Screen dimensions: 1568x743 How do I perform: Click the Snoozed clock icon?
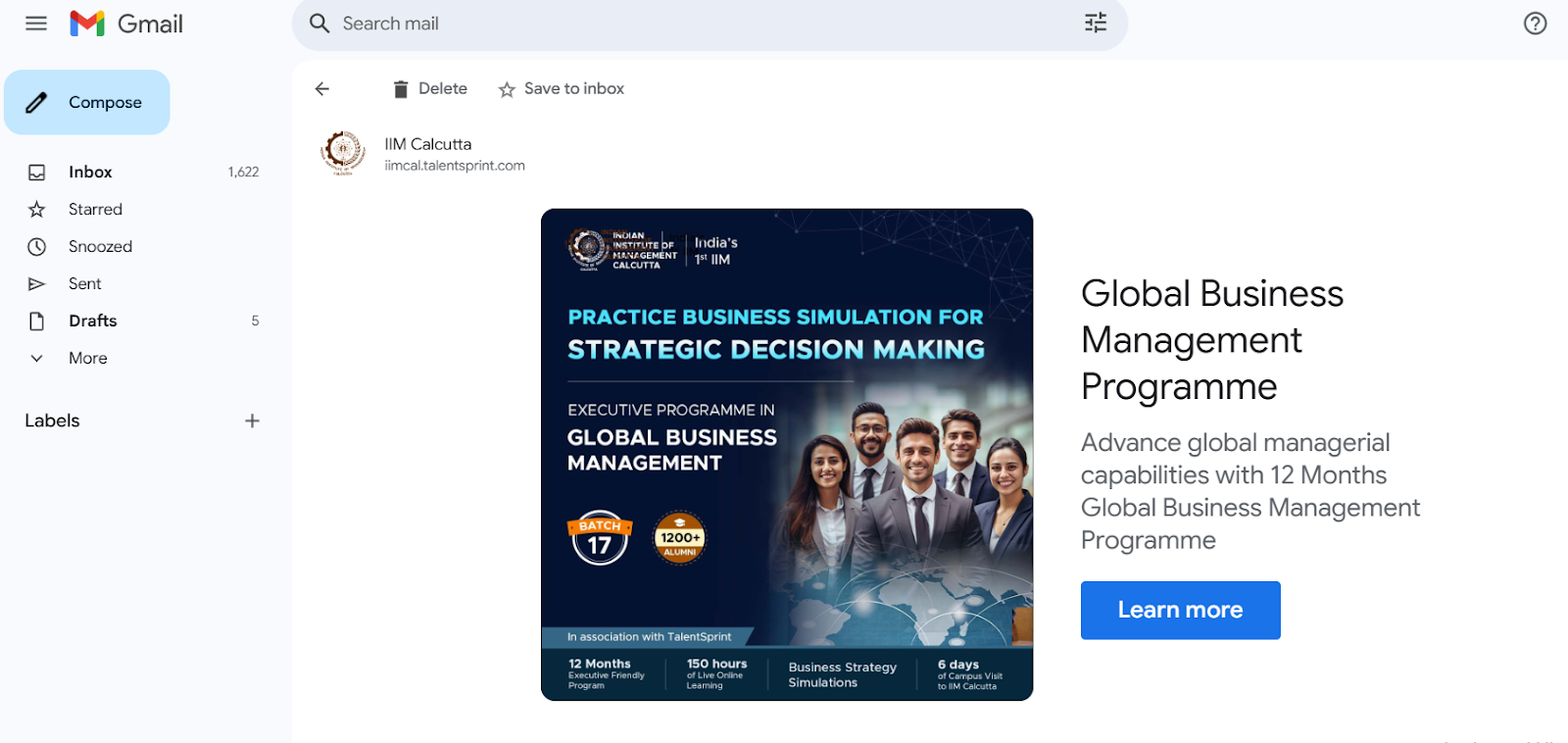[37, 247]
